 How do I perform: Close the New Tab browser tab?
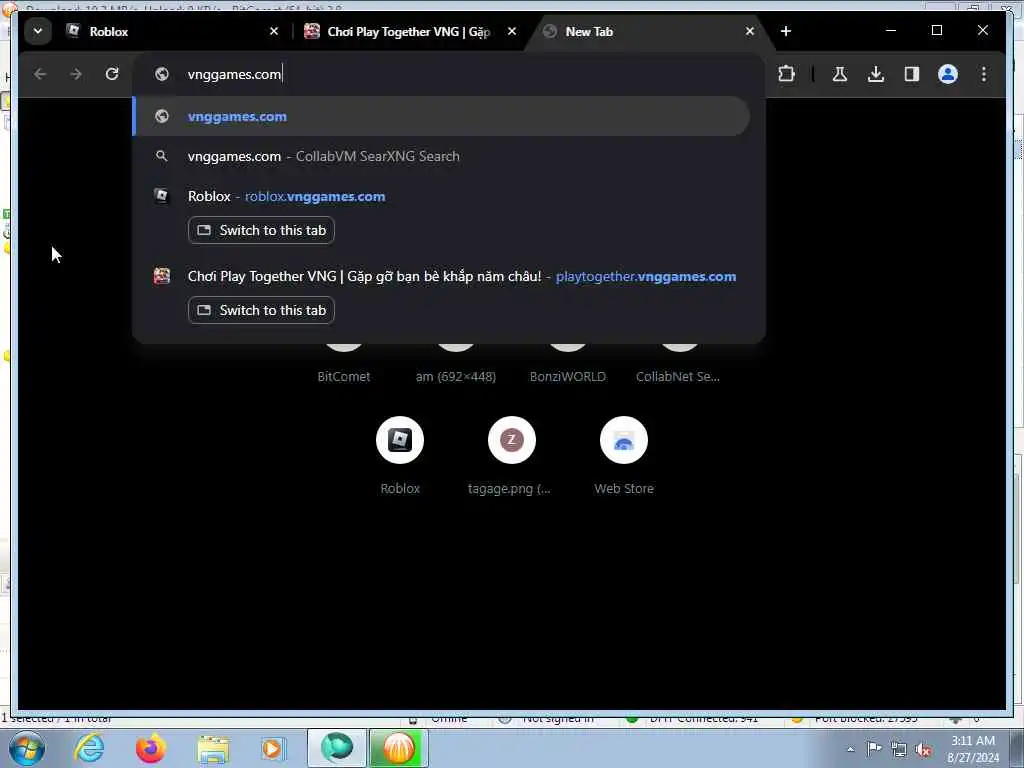coord(750,31)
